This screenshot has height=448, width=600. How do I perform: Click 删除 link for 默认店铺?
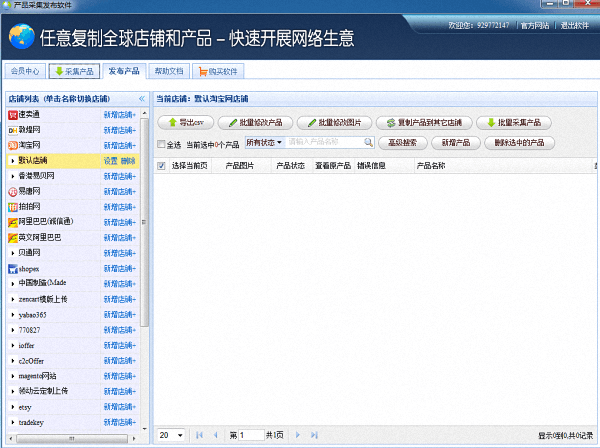(x=128, y=161)
